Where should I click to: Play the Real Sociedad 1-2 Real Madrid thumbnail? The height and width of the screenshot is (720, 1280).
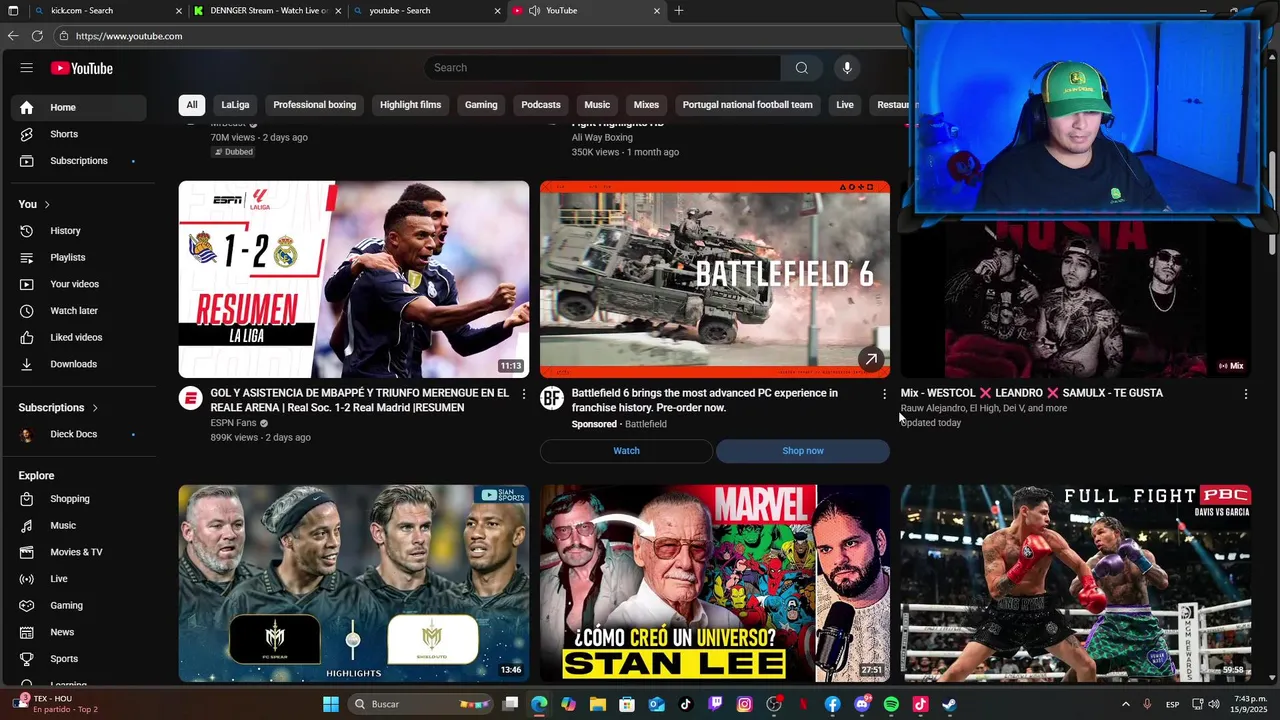point(354,279)
